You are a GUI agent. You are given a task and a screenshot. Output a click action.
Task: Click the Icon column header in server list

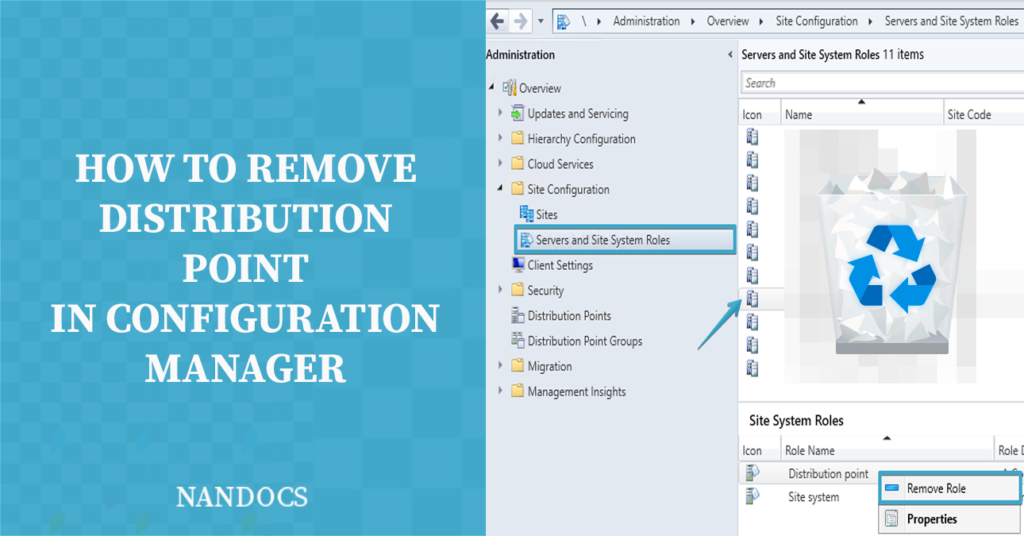click(x=760, y=112)
